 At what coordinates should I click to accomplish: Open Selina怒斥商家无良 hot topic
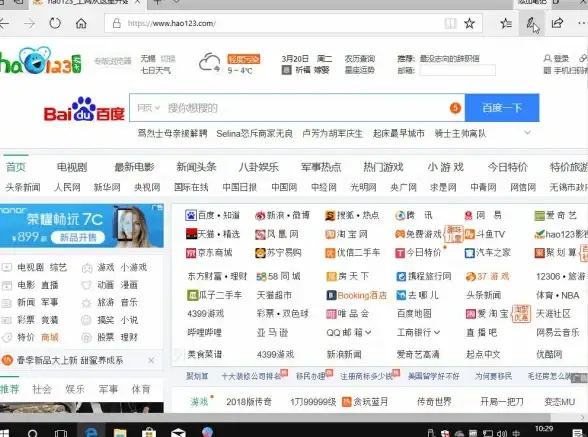pyautogui.click(x=254, y=133)
